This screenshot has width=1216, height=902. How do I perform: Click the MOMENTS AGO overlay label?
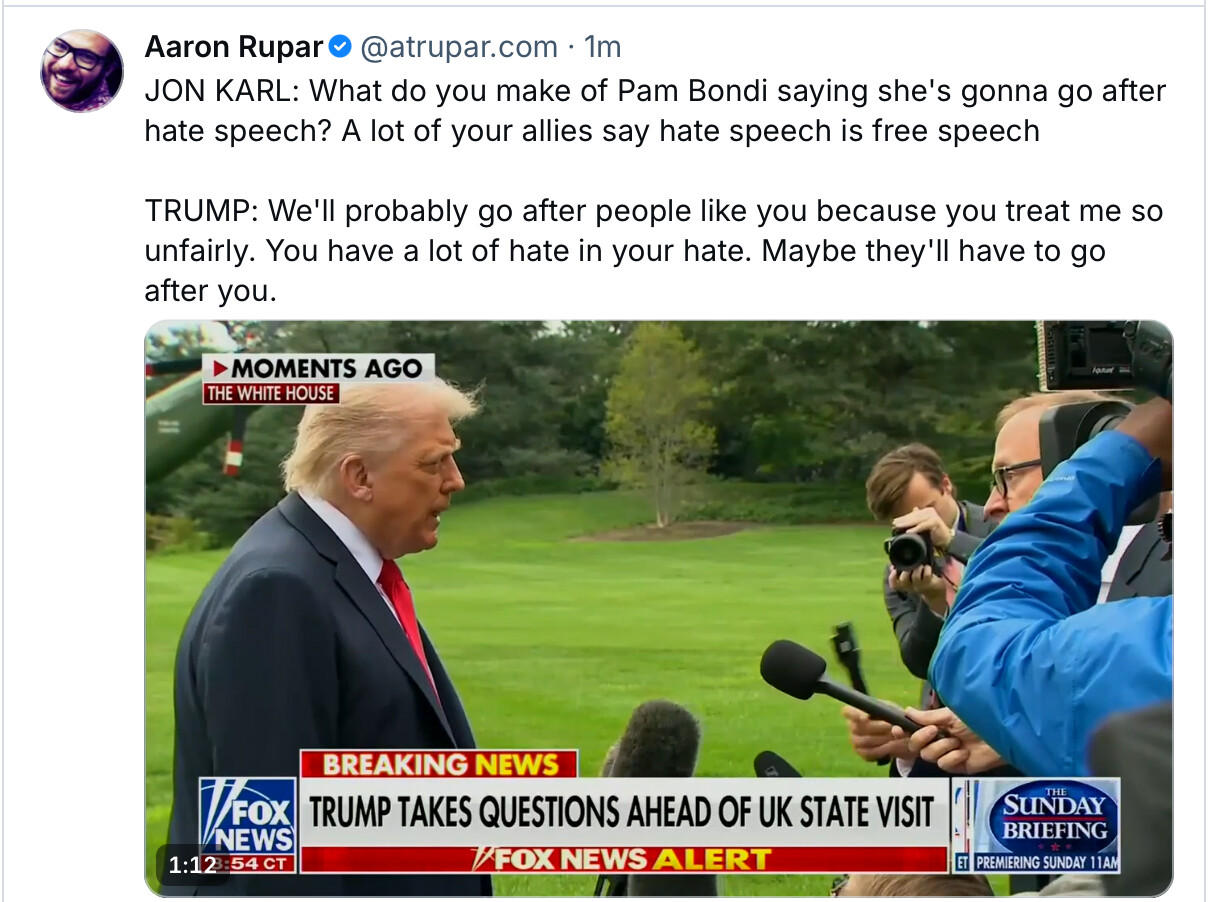[319, 368]
